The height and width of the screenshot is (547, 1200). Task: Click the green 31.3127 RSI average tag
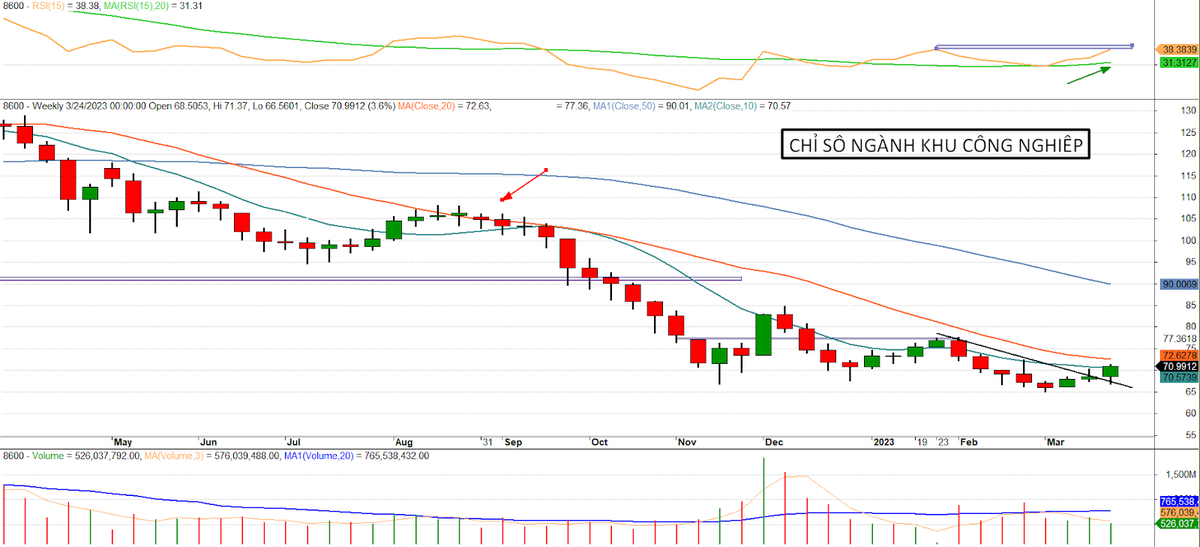1176,62
